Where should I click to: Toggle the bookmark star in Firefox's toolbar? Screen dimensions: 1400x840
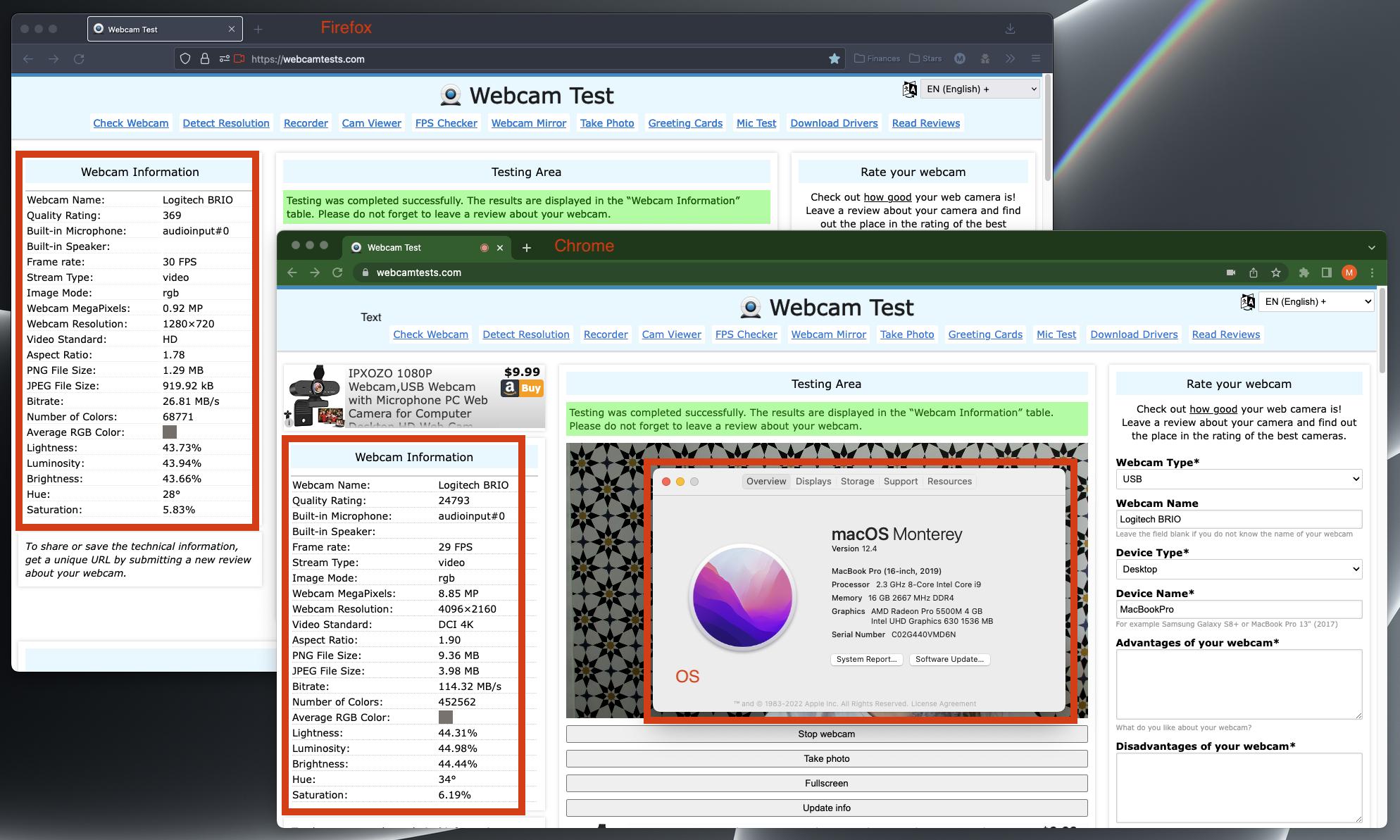(x=835, y=59)
